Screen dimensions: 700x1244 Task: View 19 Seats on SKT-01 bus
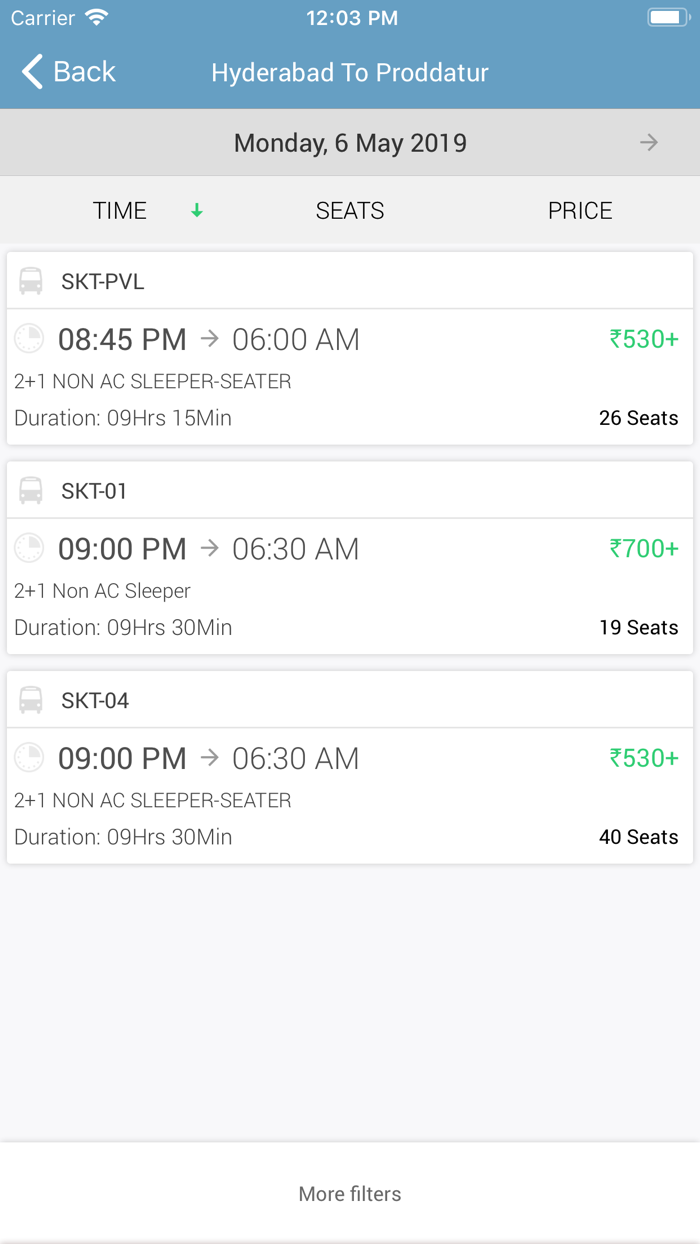pyautogui.click(x=638, y=627)
